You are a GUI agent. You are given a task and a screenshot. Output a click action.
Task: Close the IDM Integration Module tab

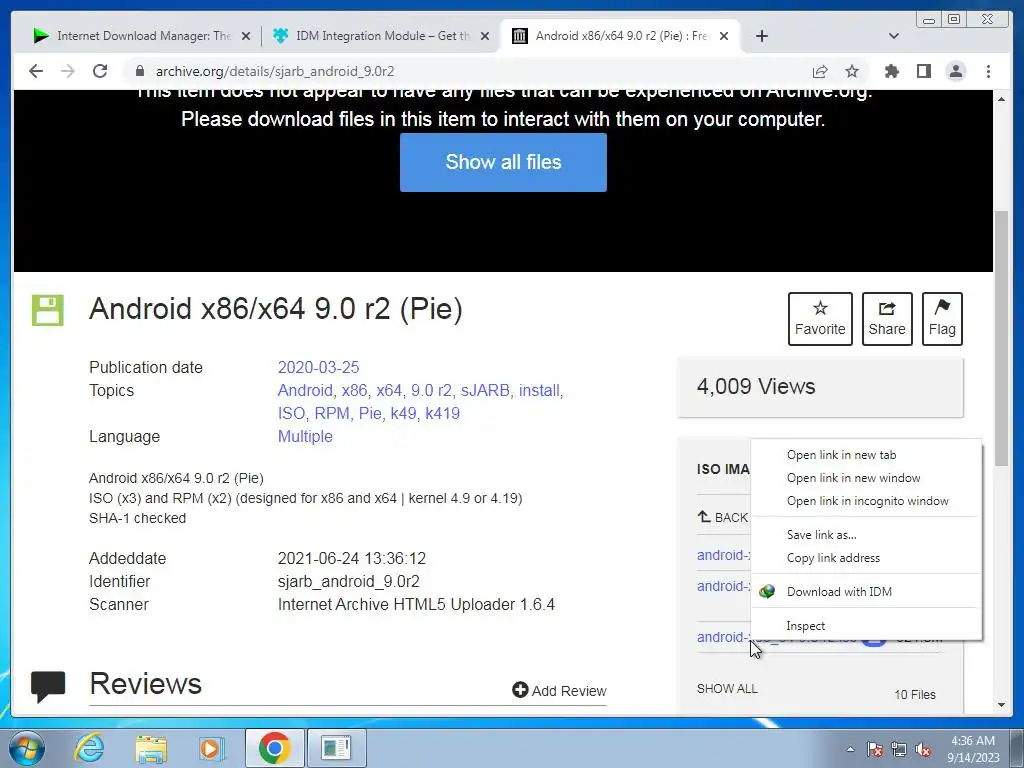485,36
